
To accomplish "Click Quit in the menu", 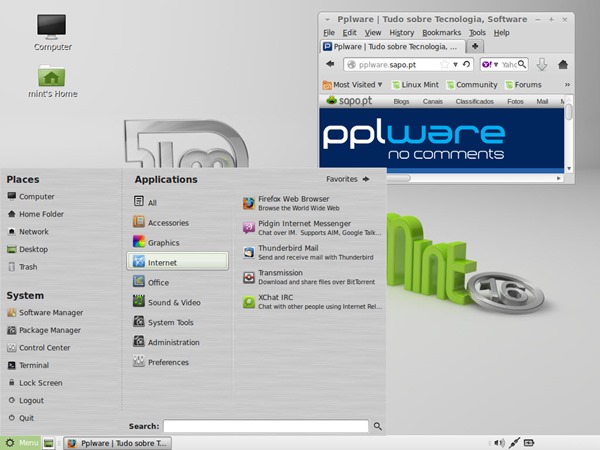I will pyautogui.click(x=22, y=418).
